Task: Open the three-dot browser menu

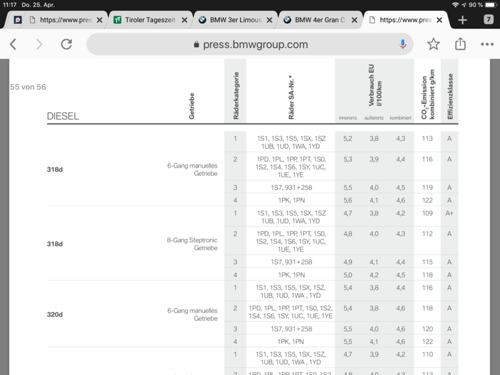Action: coord(487,44)
